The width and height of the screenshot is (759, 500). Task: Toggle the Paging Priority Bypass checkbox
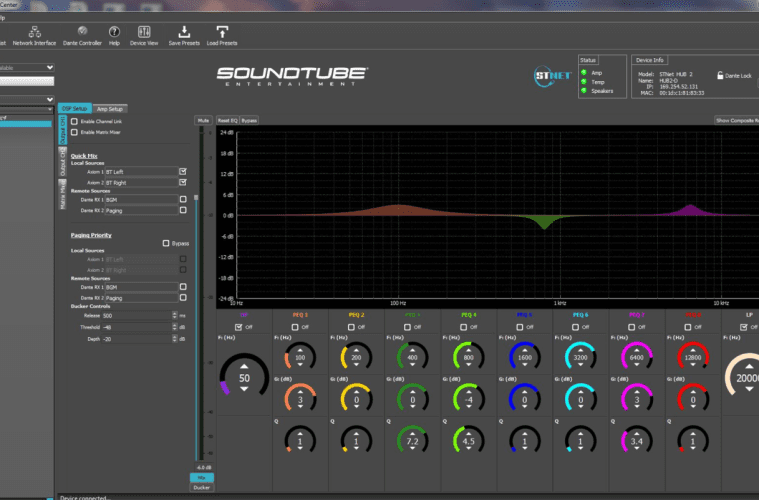pos(166,243)
